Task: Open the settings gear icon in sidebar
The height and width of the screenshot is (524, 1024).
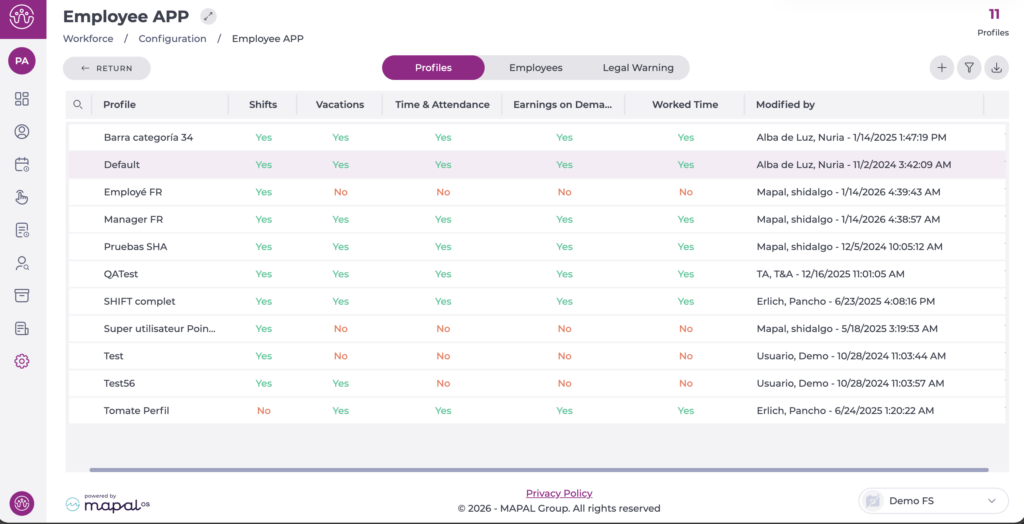Action: (x=22, y=361)
